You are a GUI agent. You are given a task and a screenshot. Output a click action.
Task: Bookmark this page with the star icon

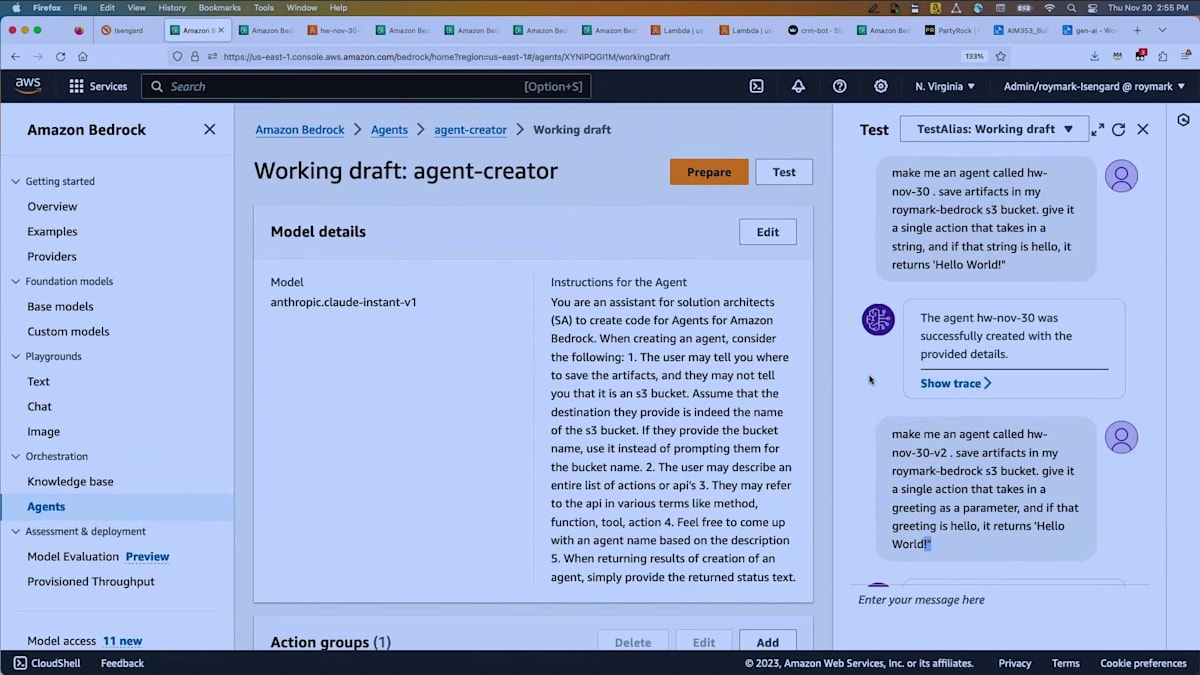coord(1000,57)
